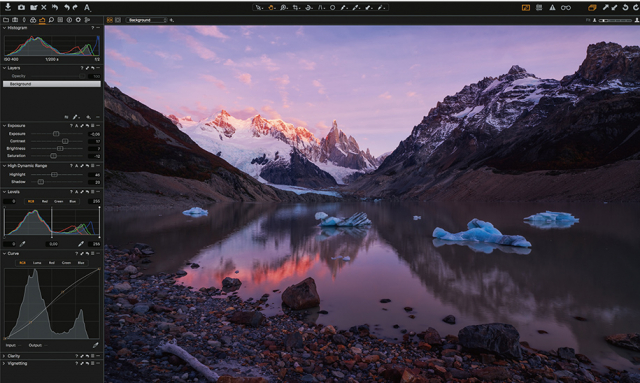Image resolution: width=640 pixels, height=383 pixels.
Task: Click the orange edit selected variants icon
Action: click(592, 7)
